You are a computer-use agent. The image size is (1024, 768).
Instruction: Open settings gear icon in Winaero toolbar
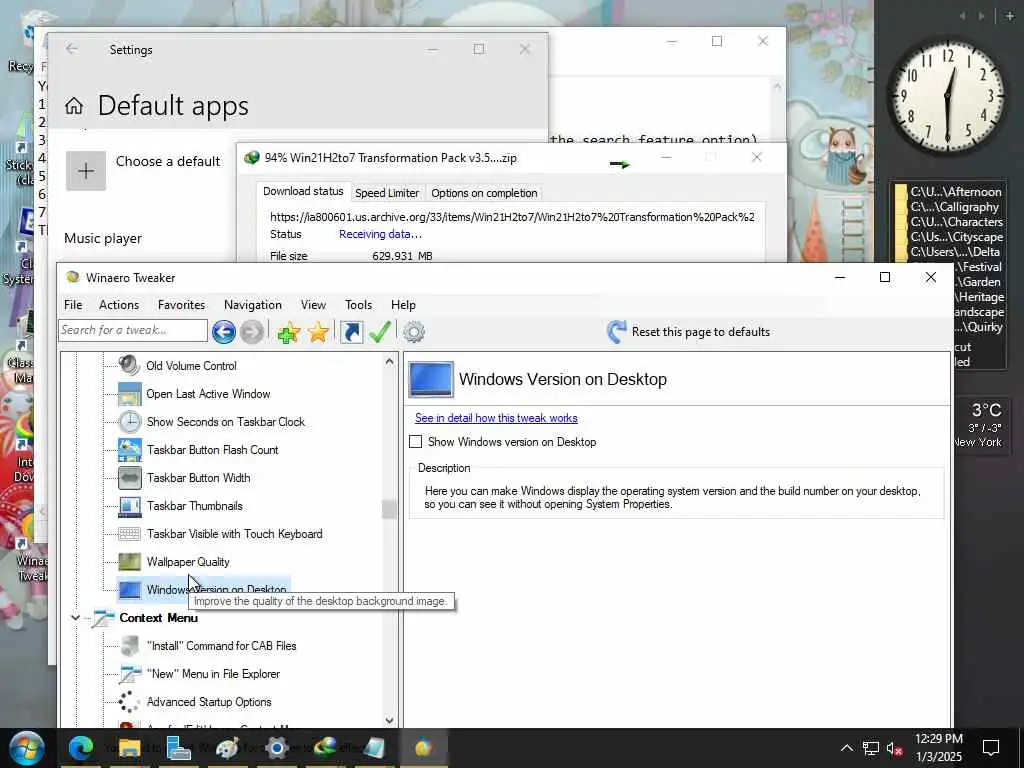point(413,332)
